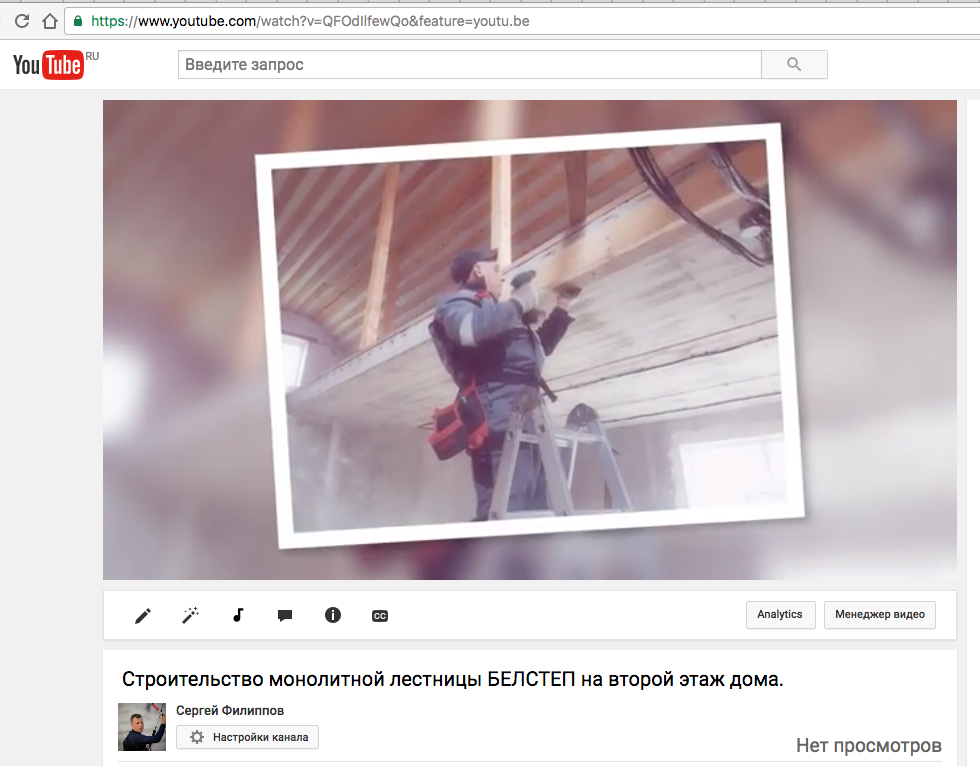Click the video player to play or pause
980x766 pixels.
[x=530, y=340]
